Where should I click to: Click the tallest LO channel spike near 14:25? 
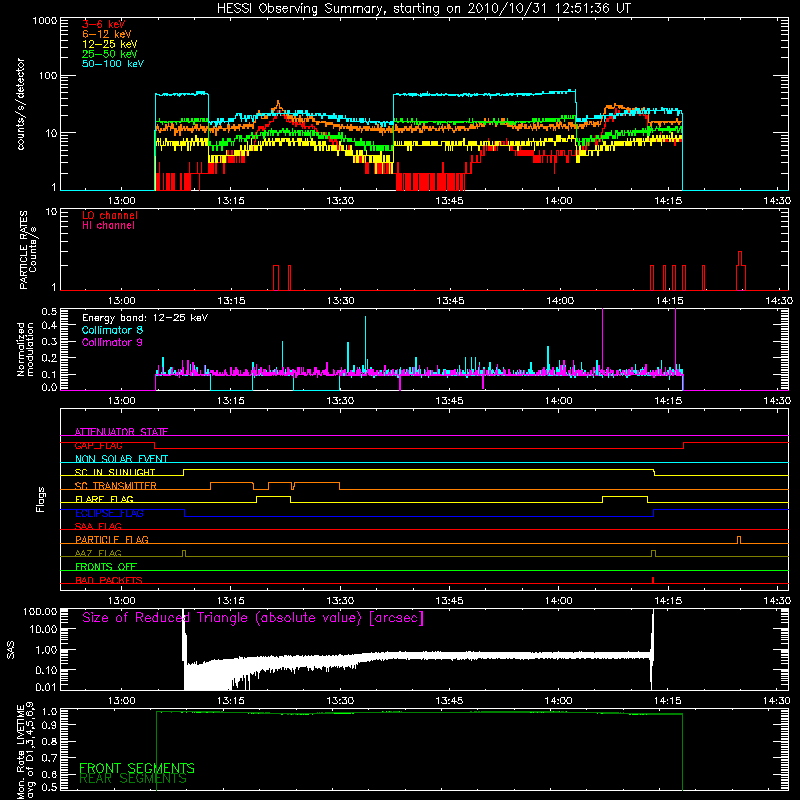click(x=740, y=270)
